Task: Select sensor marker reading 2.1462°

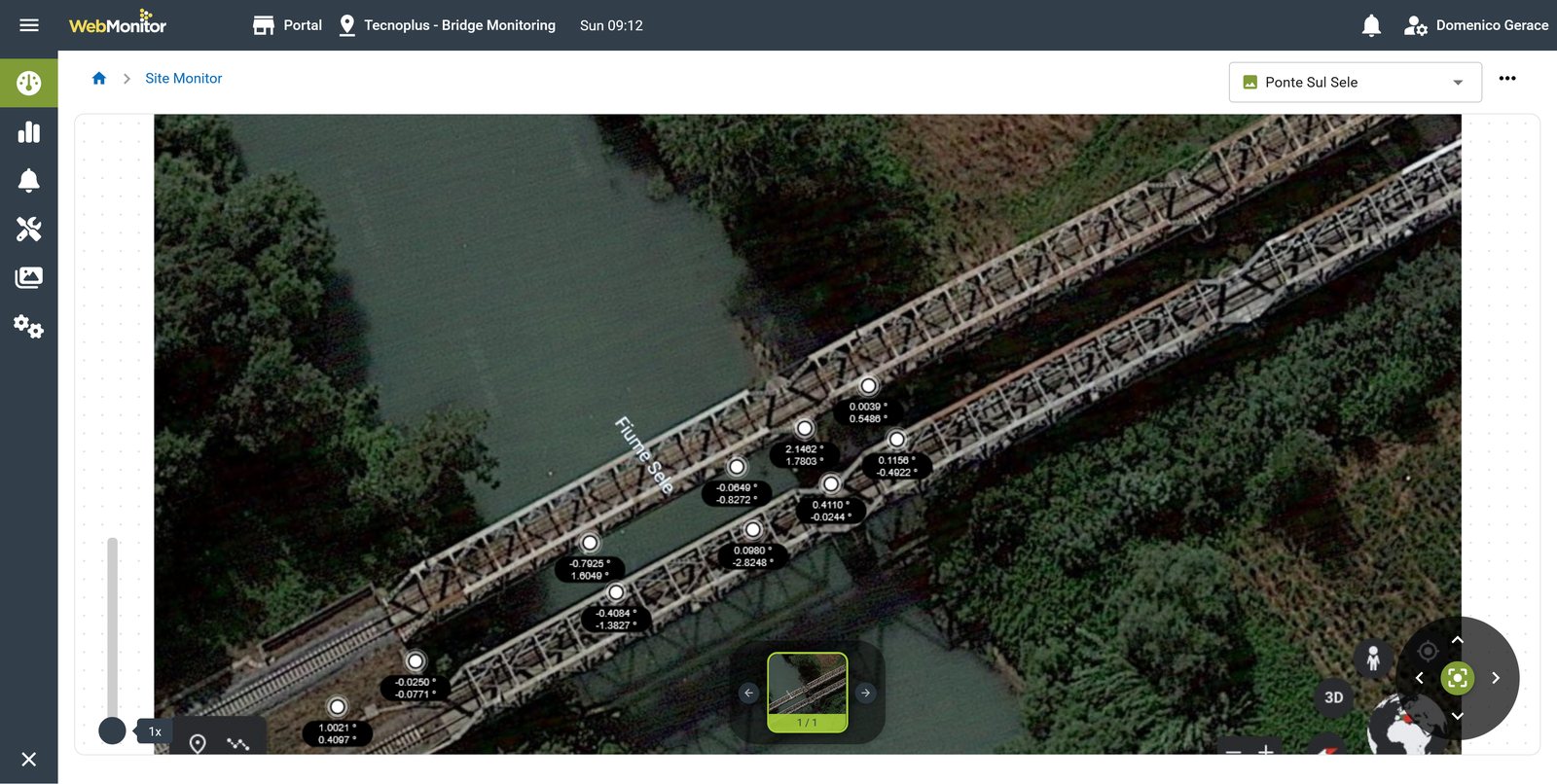Action: point(804,428)
